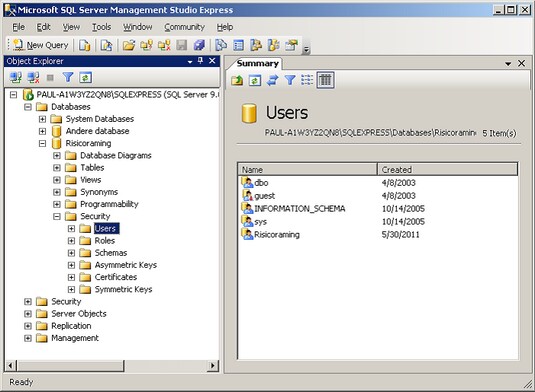This screenshot has width=535, height=392.
Task: Click the Open File folder icon
Action: pos(129,45)
